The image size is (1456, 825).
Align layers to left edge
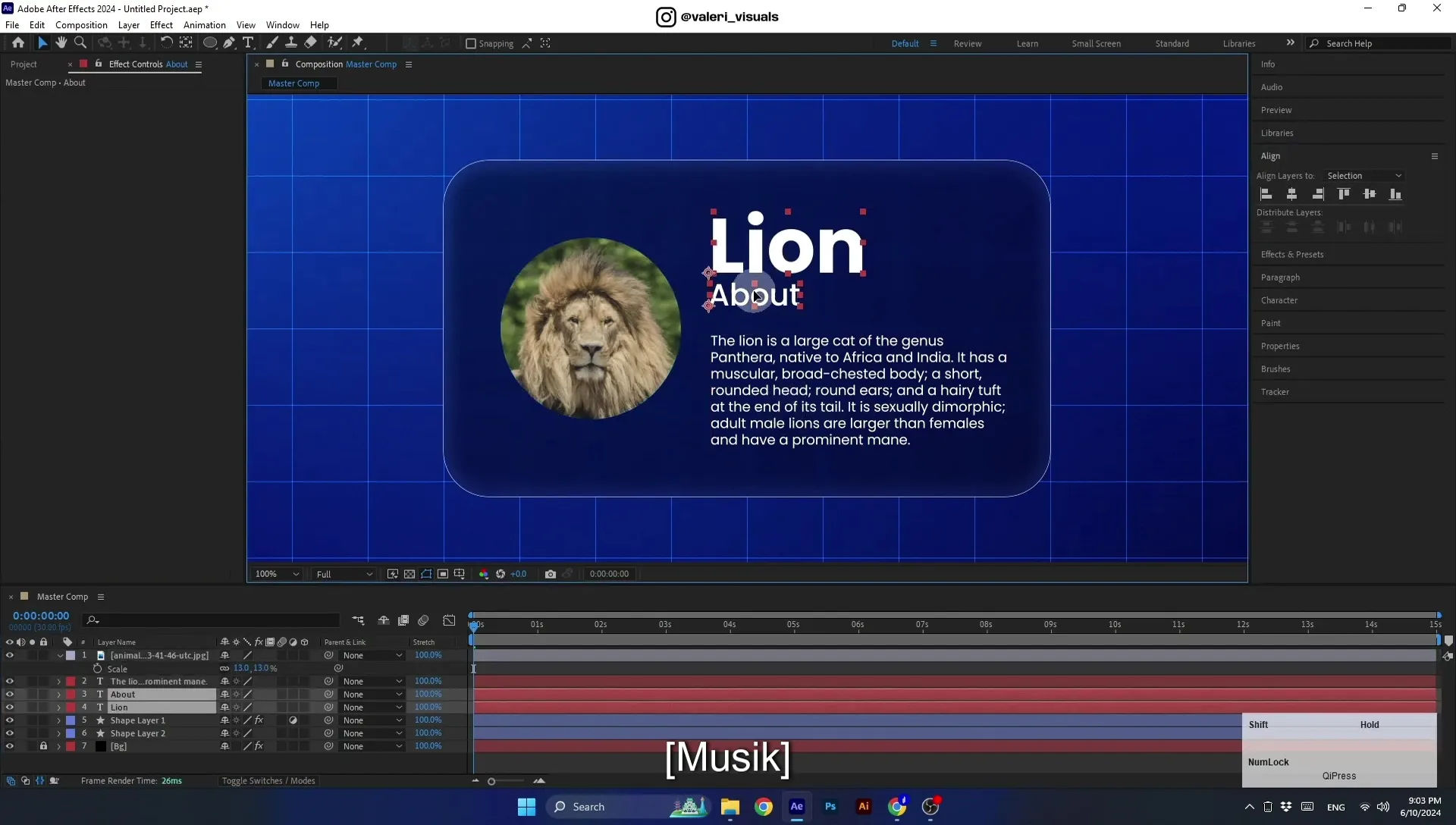click(x=1266, y=194)
